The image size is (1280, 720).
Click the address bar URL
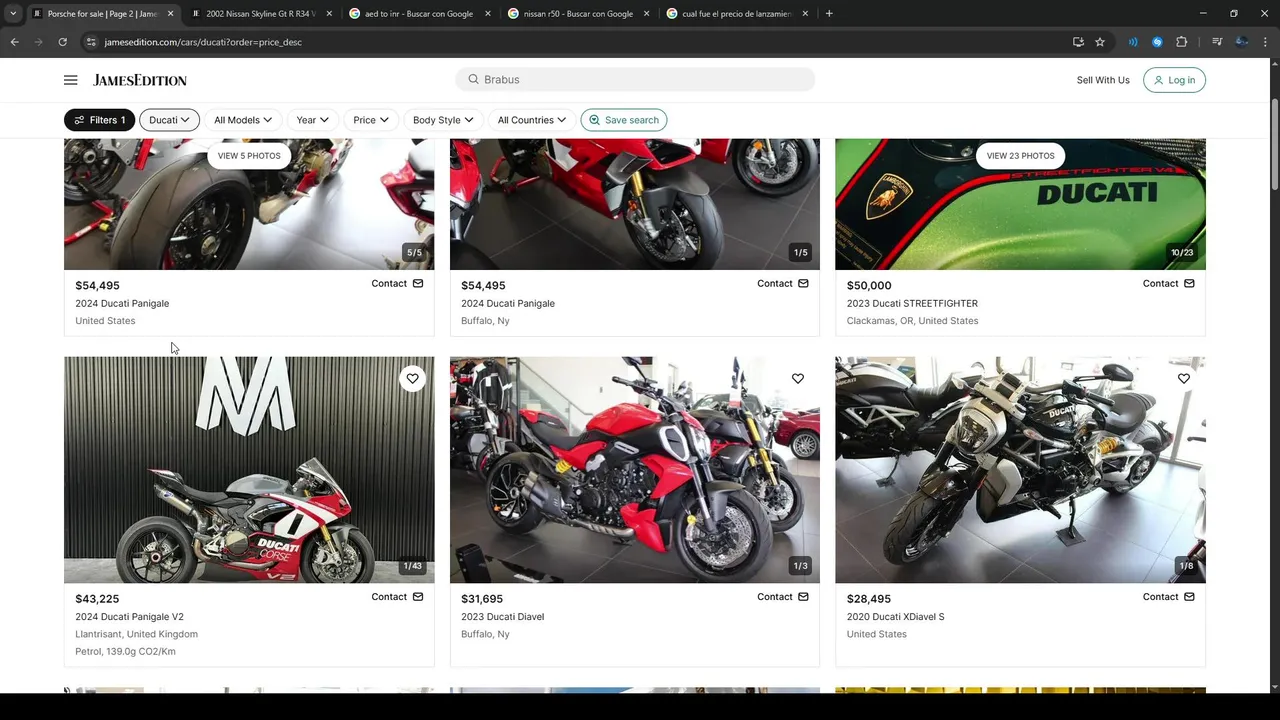[x=203, y=42]
